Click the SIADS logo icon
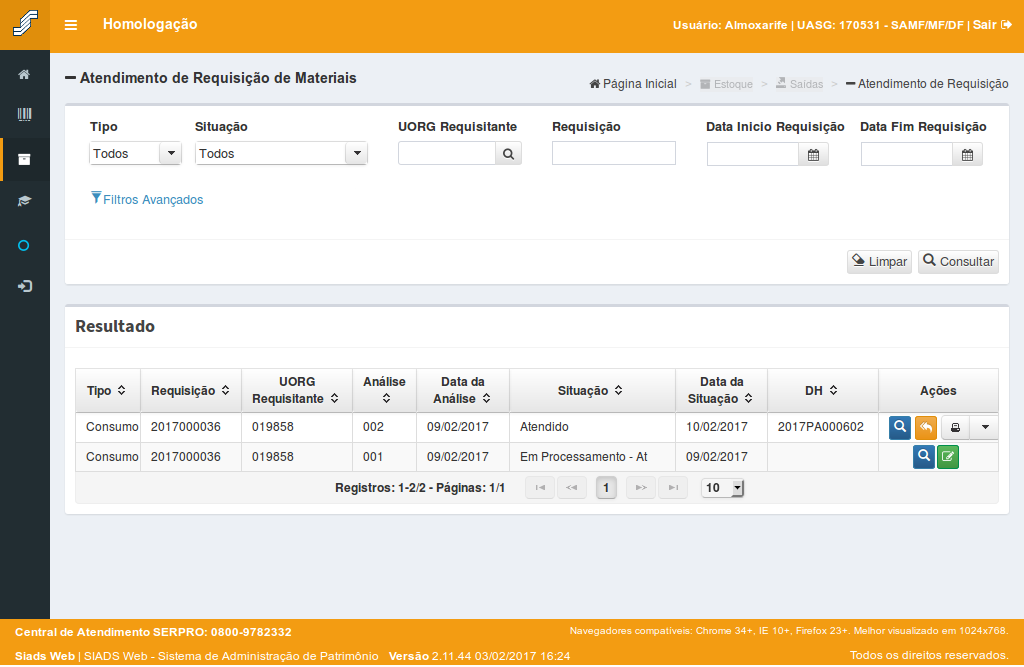 (25, 24)
